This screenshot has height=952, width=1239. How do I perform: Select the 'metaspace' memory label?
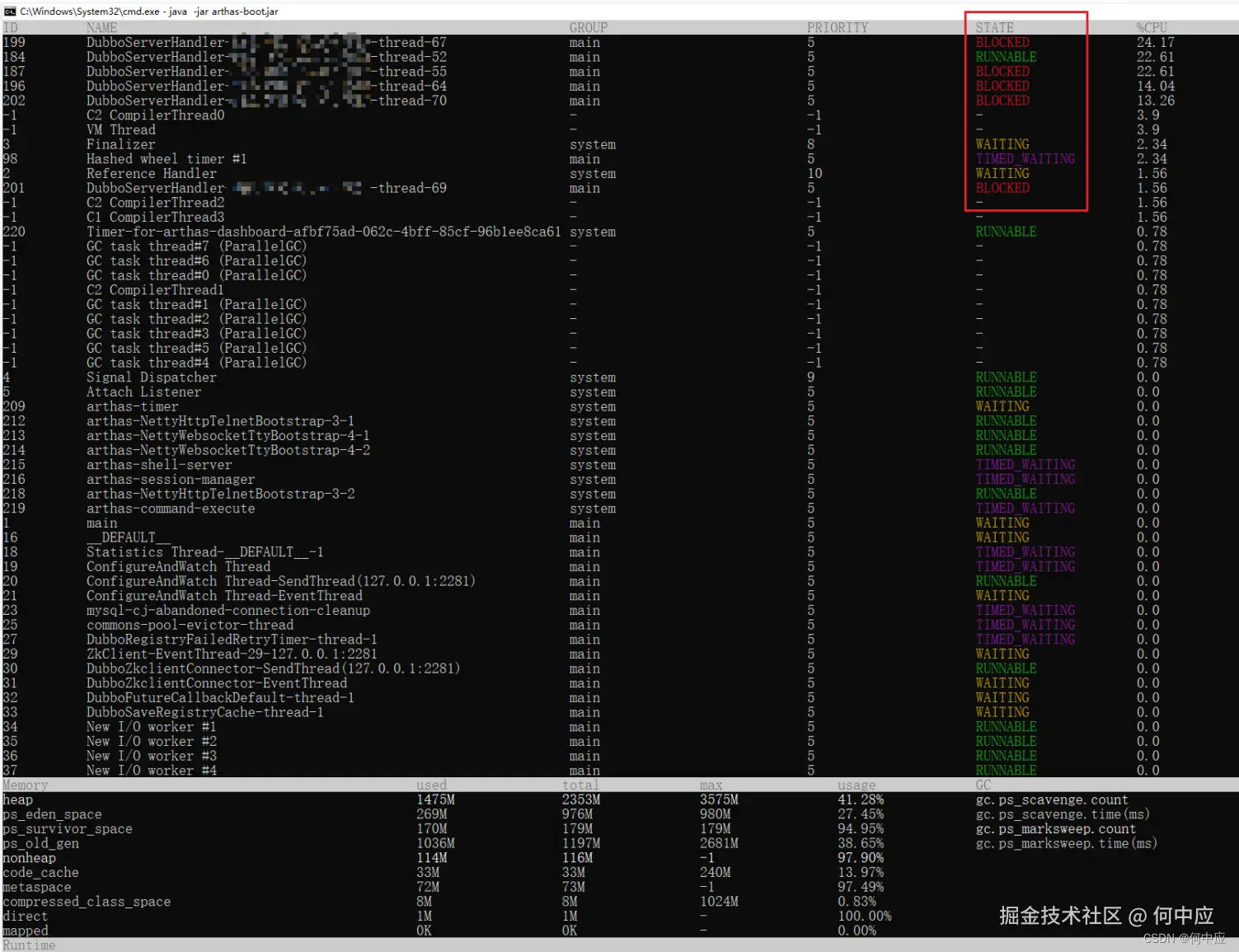pos(37,887)
